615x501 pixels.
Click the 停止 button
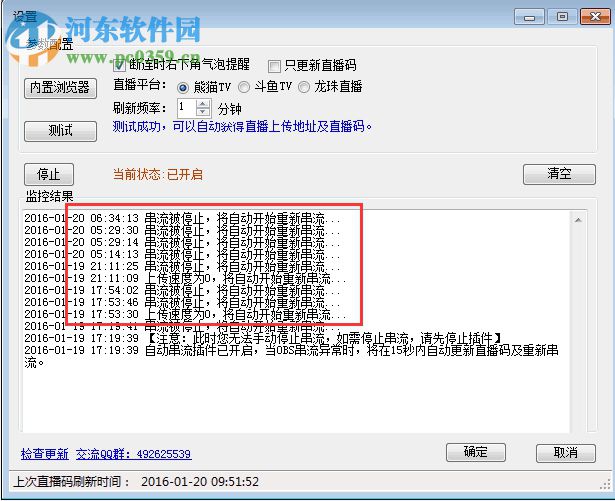(49, 174)
